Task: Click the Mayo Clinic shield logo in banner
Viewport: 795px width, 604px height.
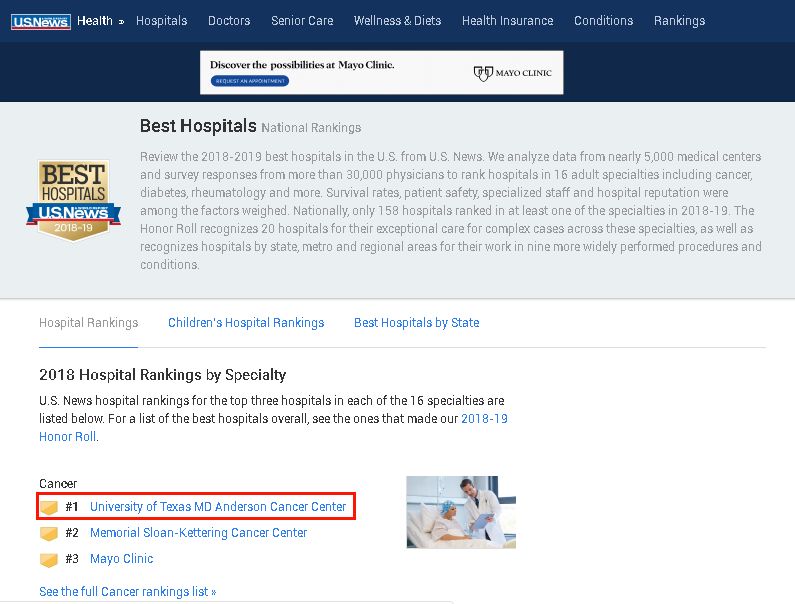Action: 483,74
